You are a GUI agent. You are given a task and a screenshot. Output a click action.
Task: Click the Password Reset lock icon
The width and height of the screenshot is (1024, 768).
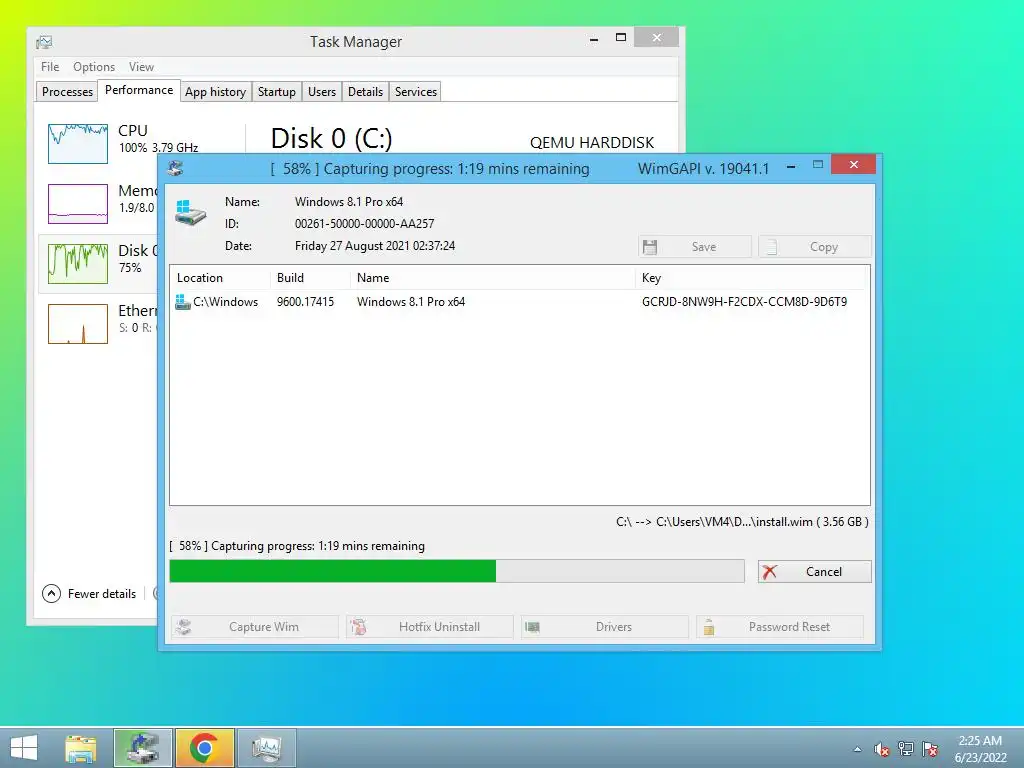pos(709,627)
